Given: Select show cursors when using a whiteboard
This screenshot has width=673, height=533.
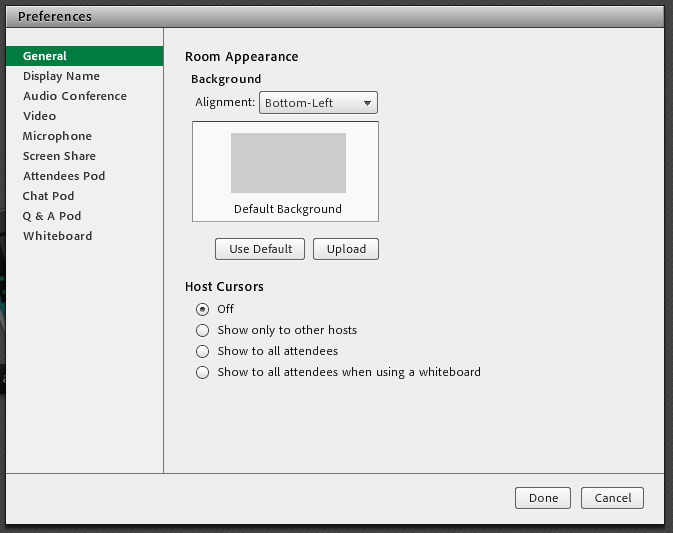Looking at the screenshot, I should (203, 372).
